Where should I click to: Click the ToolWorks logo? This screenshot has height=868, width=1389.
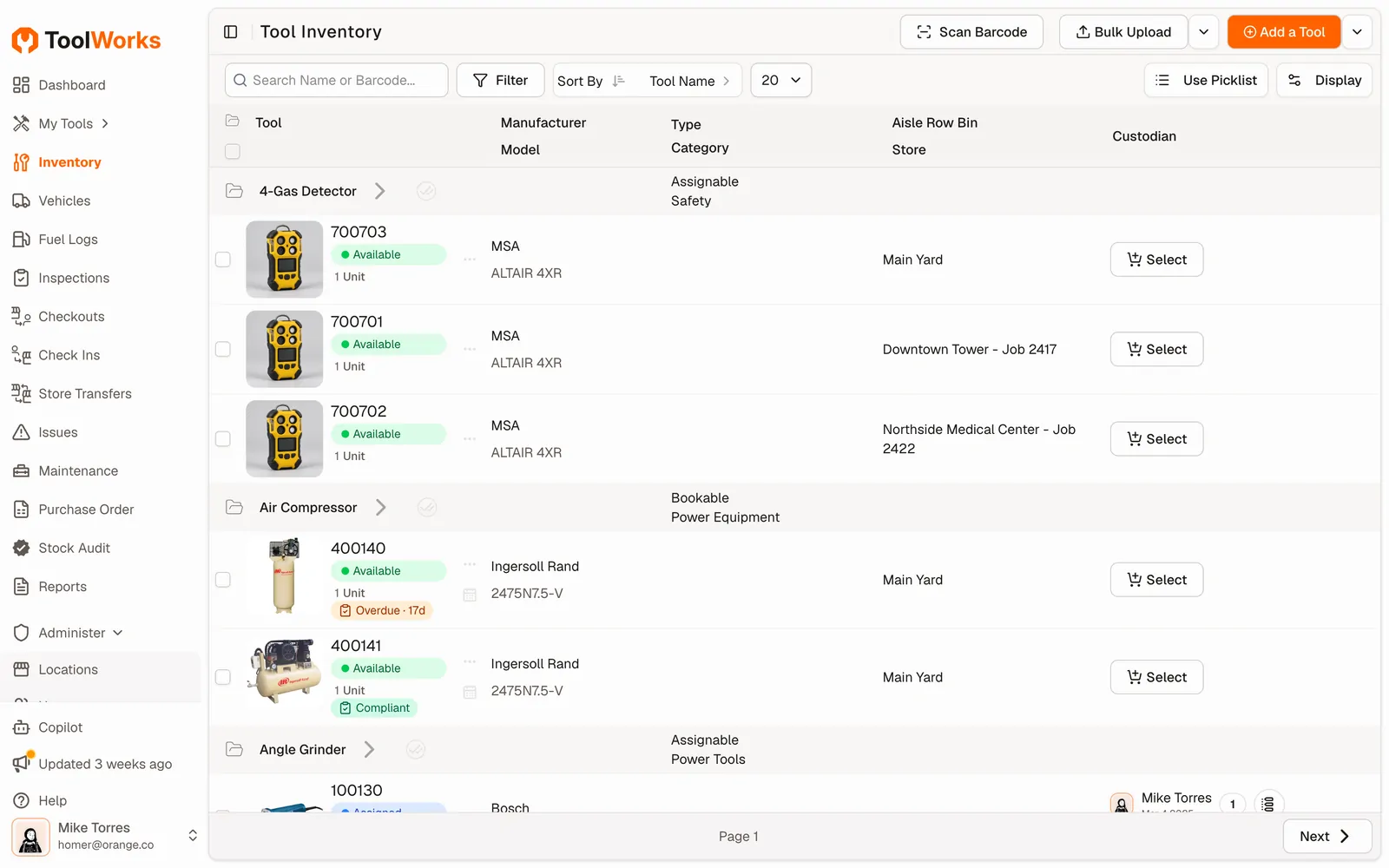click(86, 40)
